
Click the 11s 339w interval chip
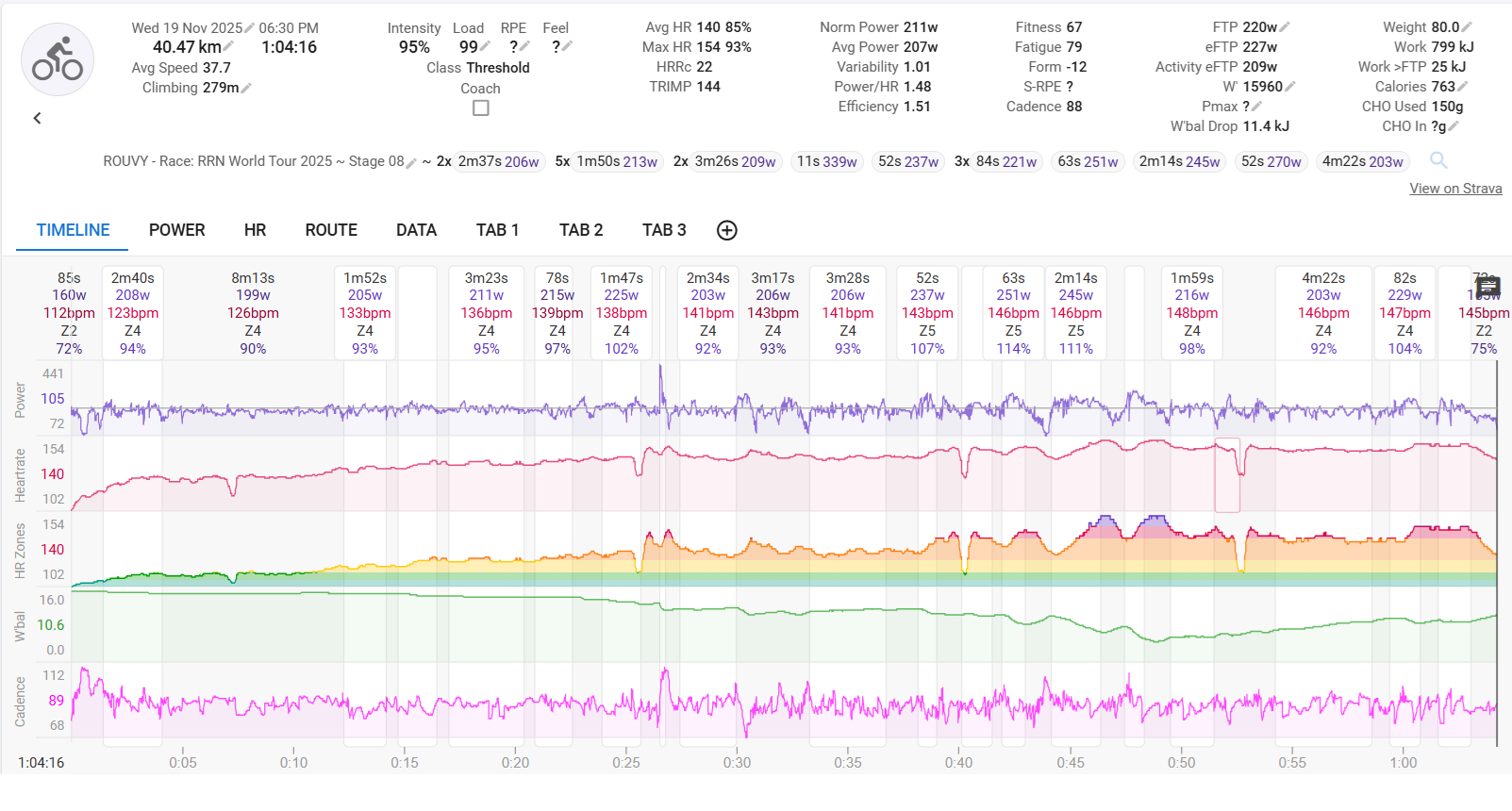click(x=826, y=161)
